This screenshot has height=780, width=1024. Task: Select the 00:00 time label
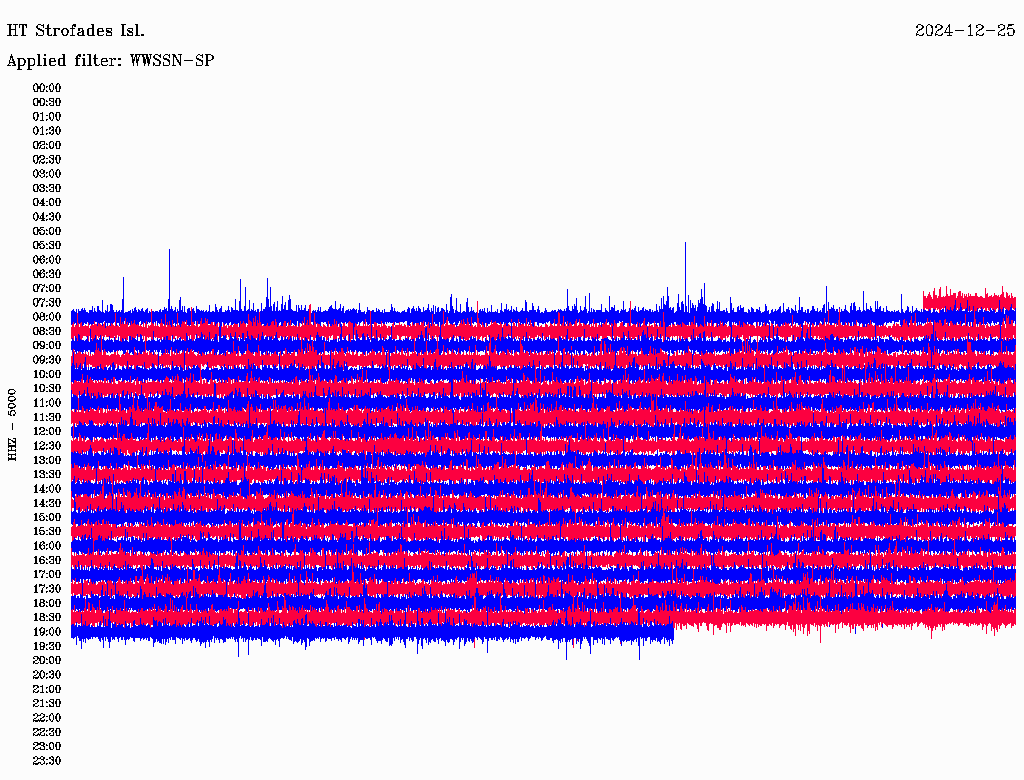pos(47,88)
